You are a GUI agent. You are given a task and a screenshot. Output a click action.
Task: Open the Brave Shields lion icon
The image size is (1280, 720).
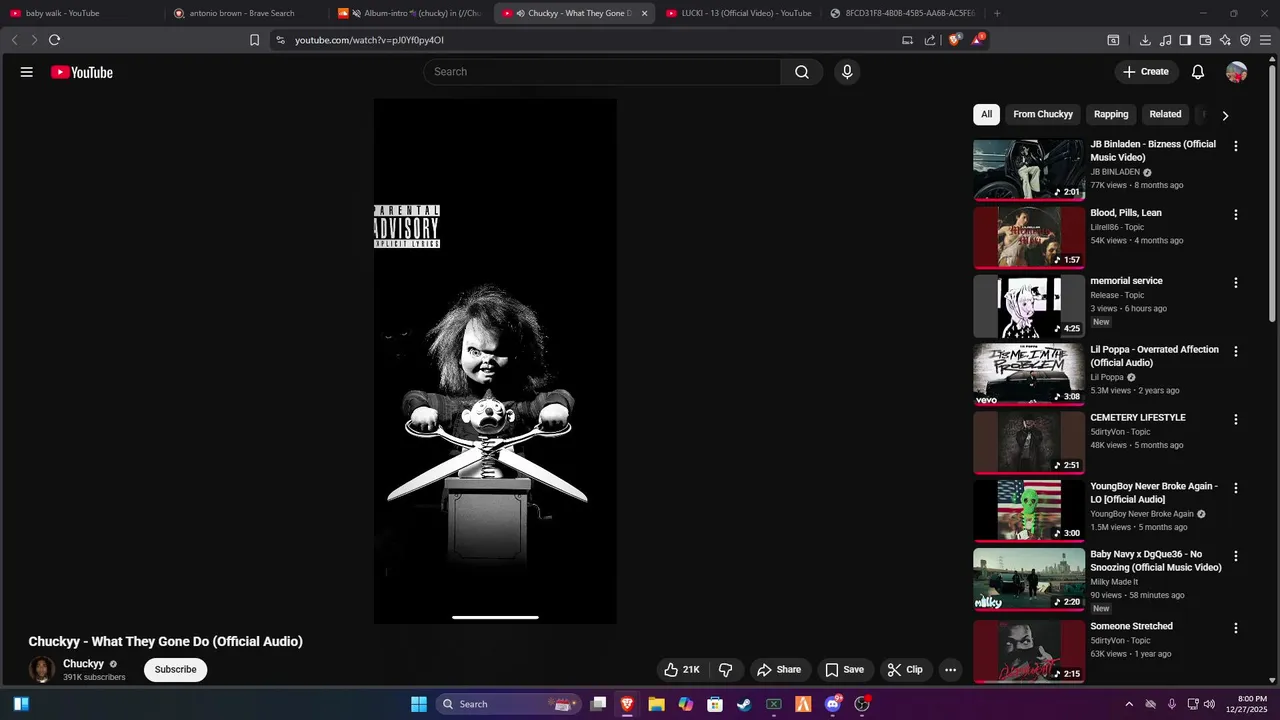[955, 40]
